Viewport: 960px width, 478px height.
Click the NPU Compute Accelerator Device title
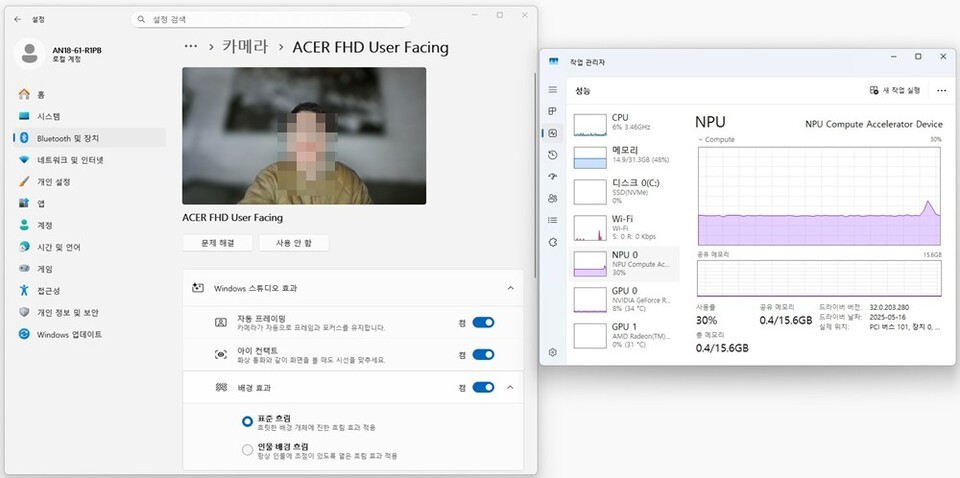[x=874, y=124]
